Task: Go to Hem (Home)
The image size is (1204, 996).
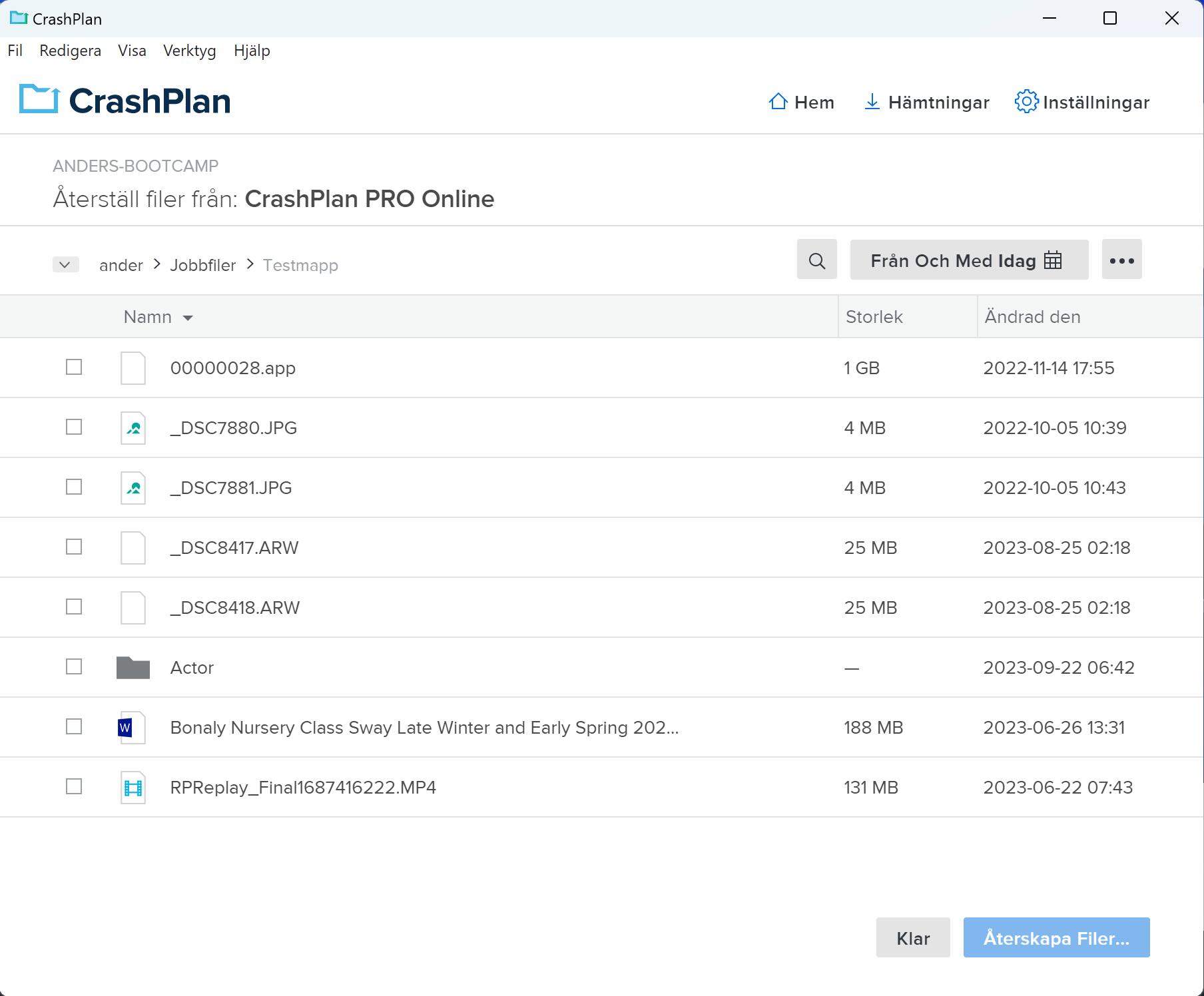Action: click(x=801, y=102)
